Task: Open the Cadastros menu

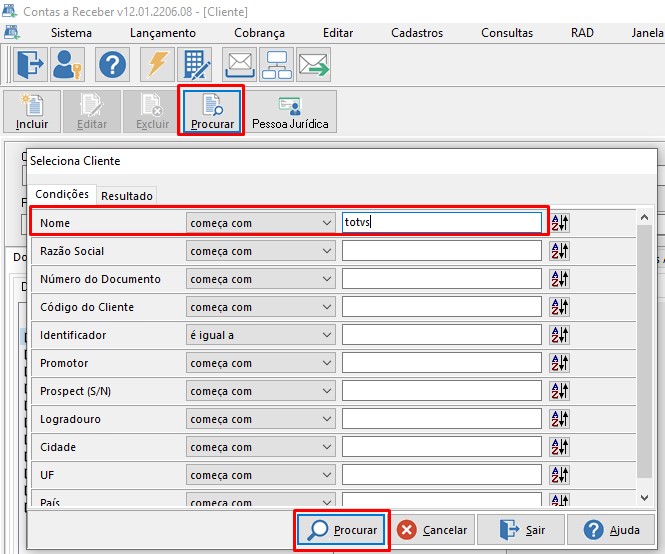Action: [x=417, y=33]
